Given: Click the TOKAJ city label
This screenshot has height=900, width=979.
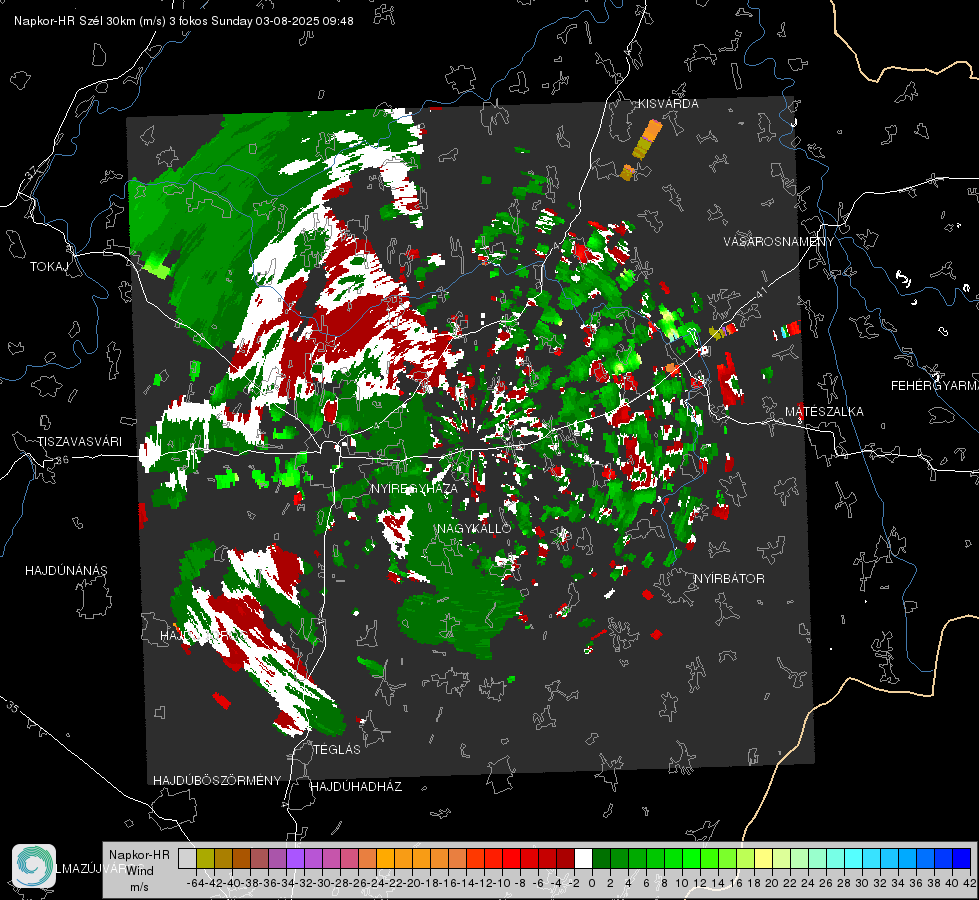Looking at the screenshot, I should tap(49, 267).
